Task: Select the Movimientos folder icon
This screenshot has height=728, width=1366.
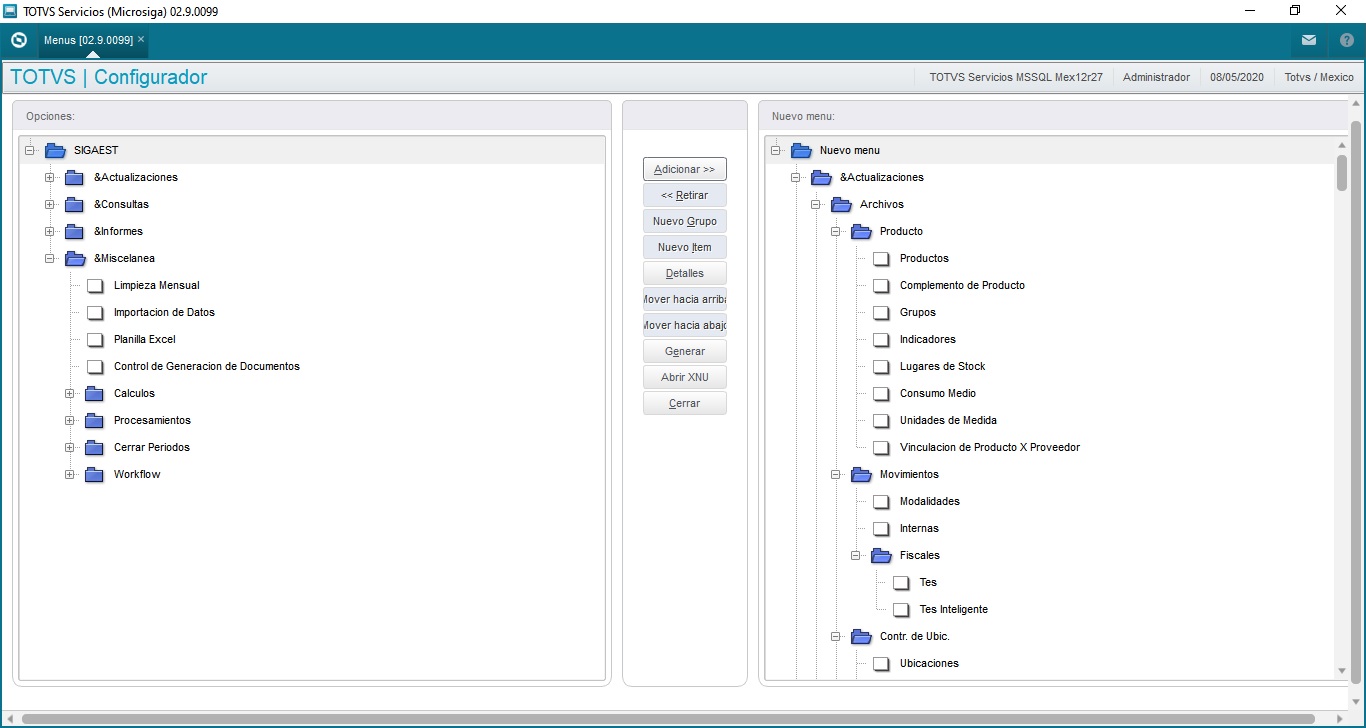Action: pyautogui.click(x=861, y=474)
